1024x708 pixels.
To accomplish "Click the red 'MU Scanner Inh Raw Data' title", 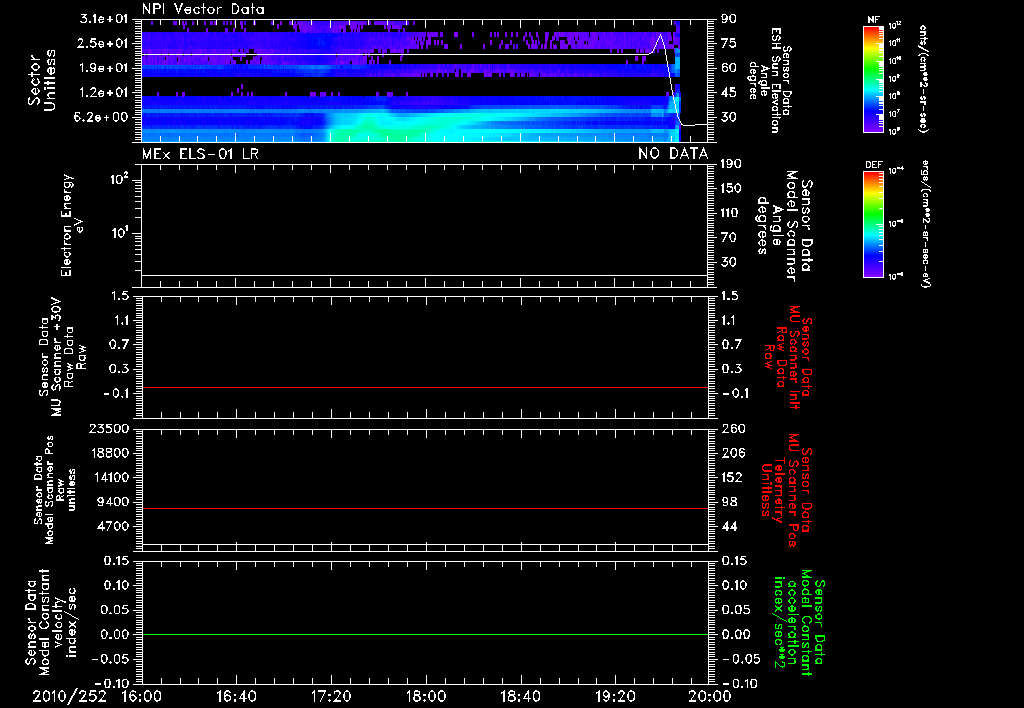I will click(787, 357).
